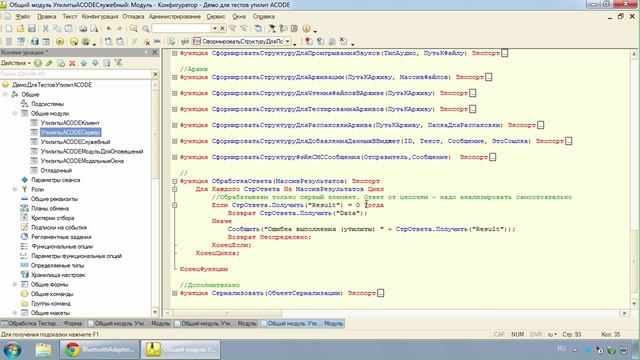Open the Windows Start menu
Screen dimensions: 640x360
tap(12, 350)
